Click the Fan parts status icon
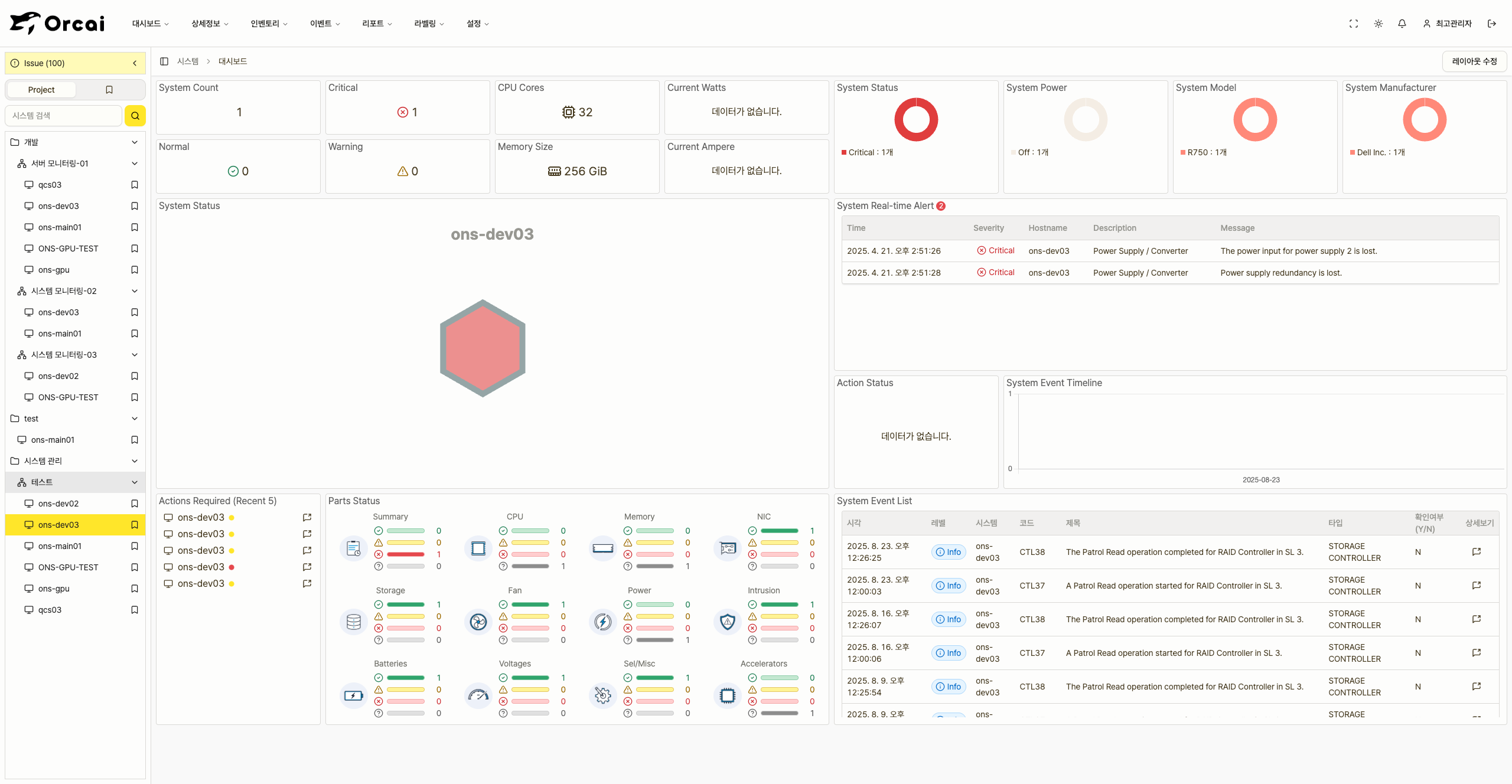The height and width of the screenshot is (784, 1512). pos(478,622)
